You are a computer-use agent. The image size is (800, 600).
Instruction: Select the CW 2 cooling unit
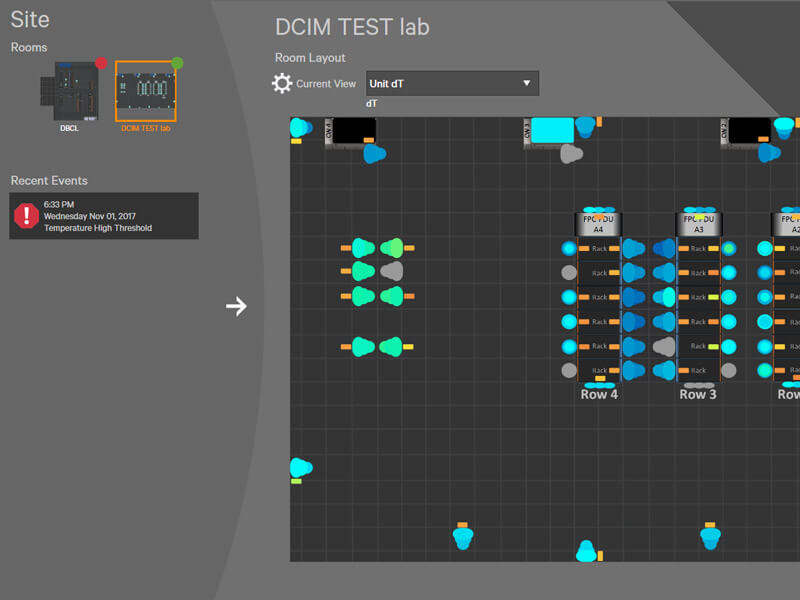coord(749,130)
